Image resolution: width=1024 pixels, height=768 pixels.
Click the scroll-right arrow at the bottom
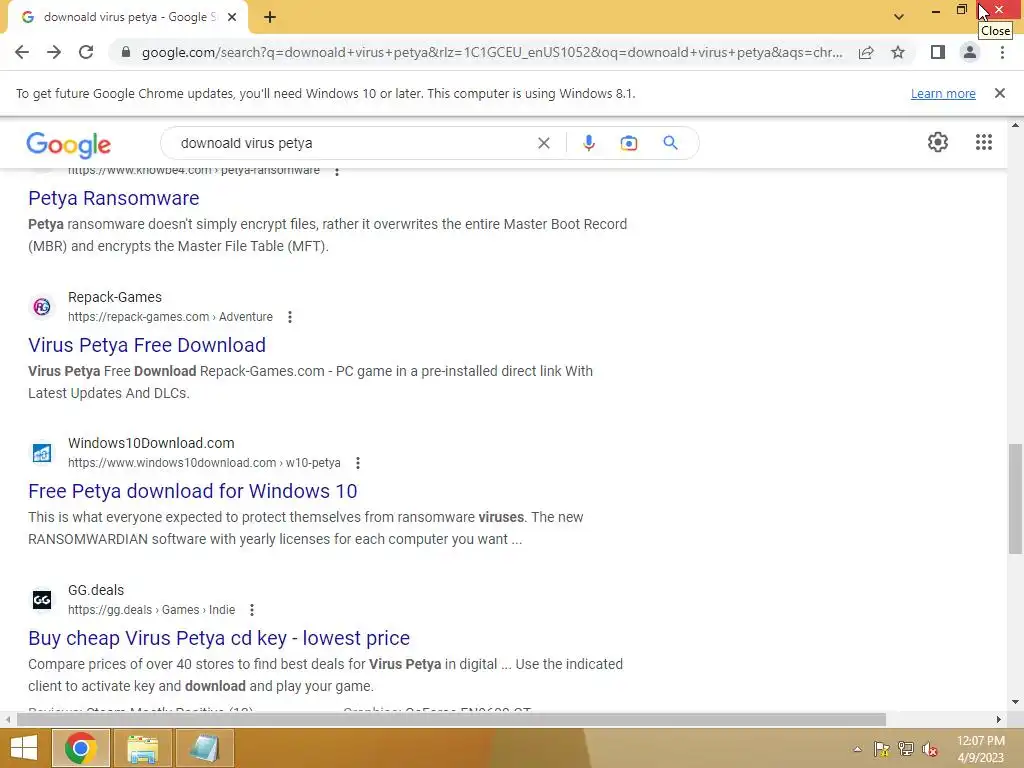tap(999, 720)
